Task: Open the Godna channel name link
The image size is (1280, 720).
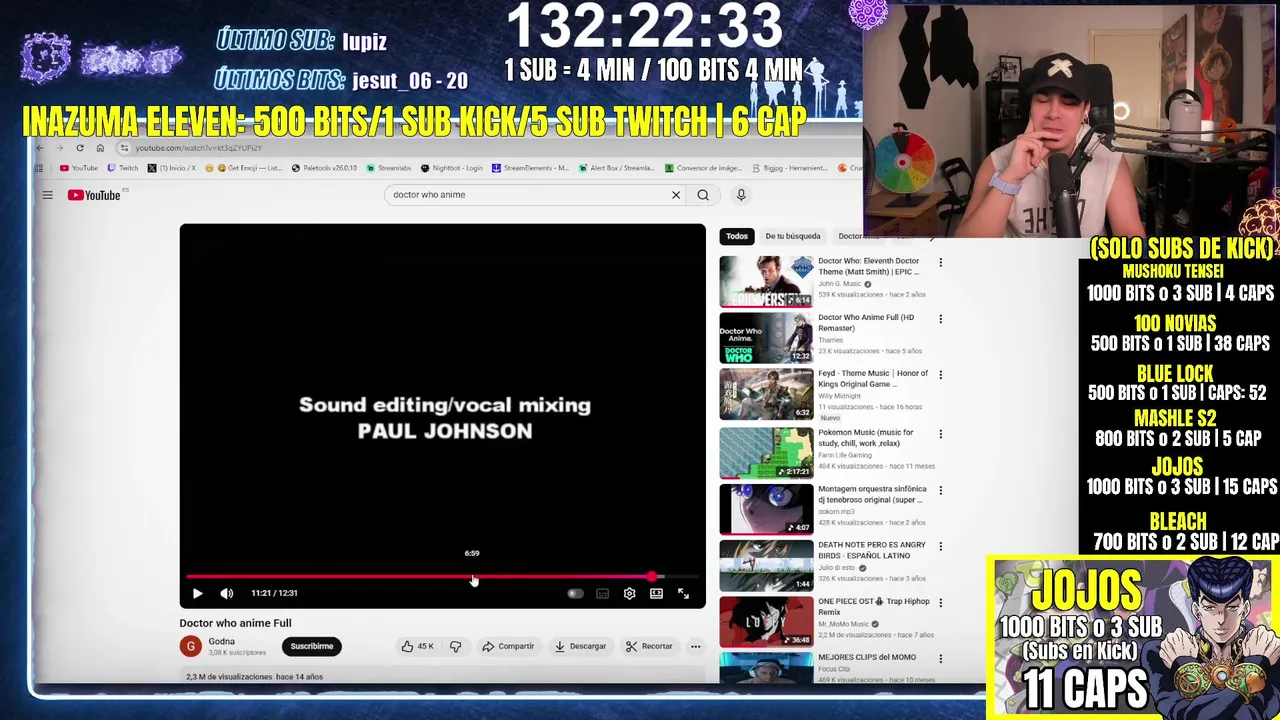Action: (x=221, y=641)
